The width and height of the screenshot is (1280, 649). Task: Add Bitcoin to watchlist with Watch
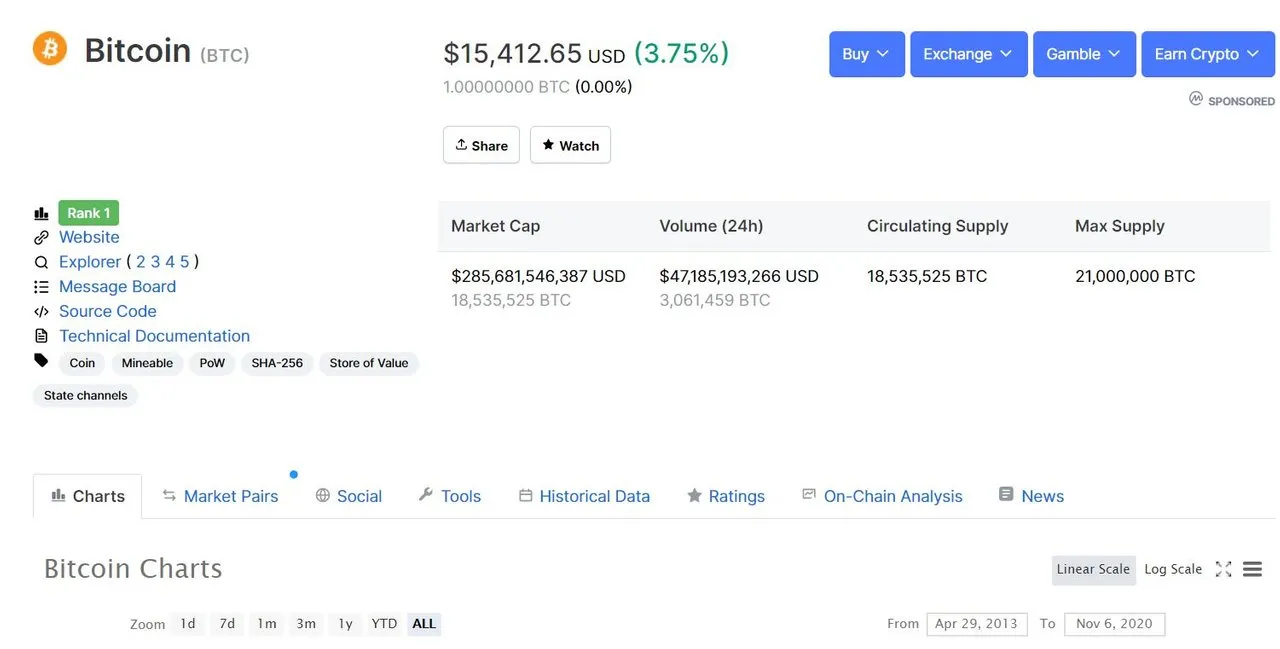(x=570, y=145)
